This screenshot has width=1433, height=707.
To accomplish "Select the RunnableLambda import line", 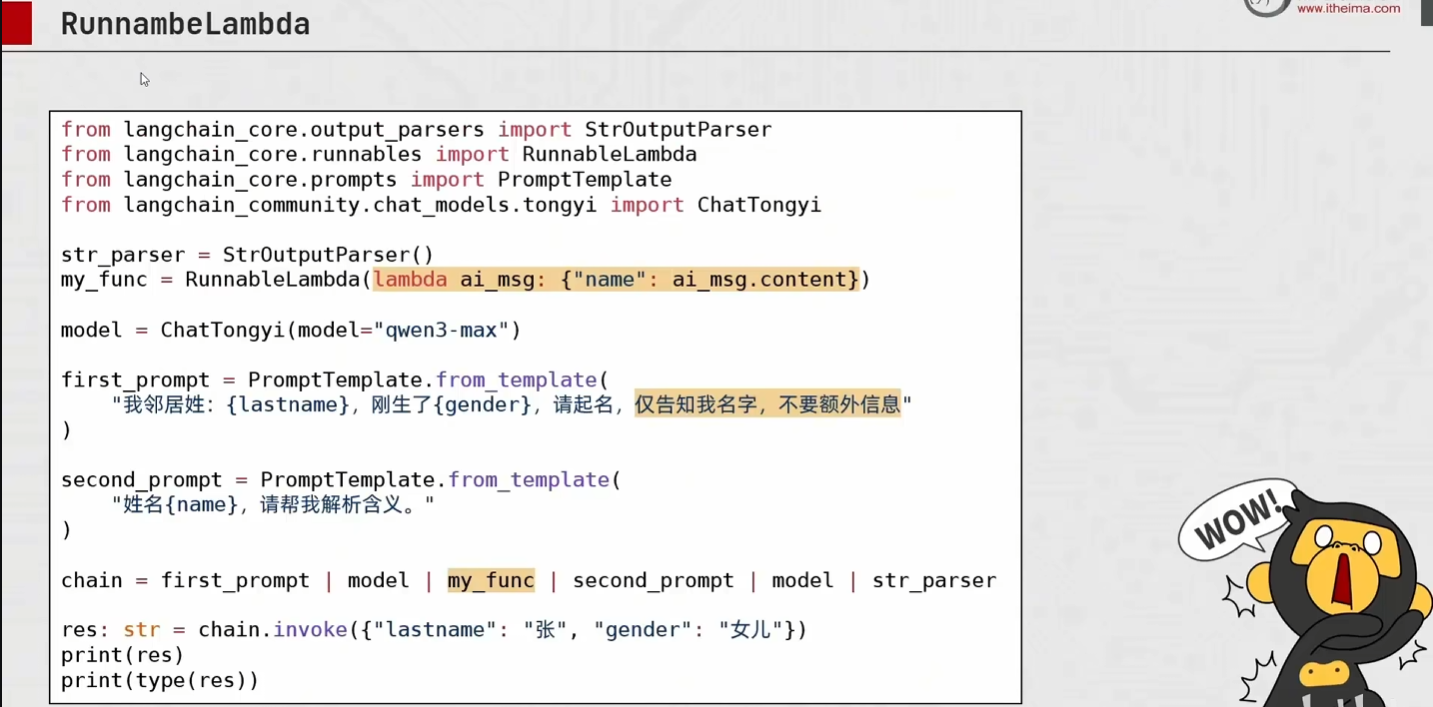I will pos(379,154).
